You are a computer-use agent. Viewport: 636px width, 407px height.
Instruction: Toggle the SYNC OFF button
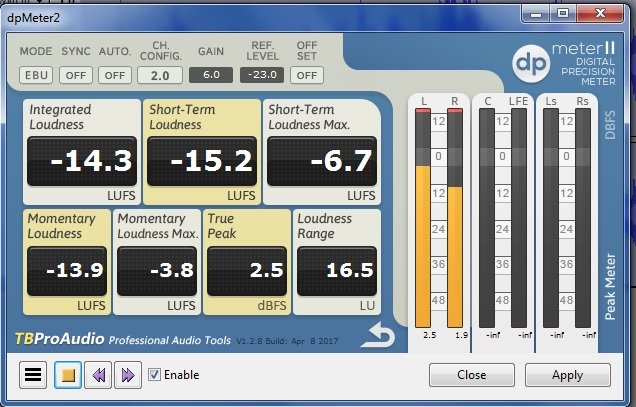tap(76, 75)
